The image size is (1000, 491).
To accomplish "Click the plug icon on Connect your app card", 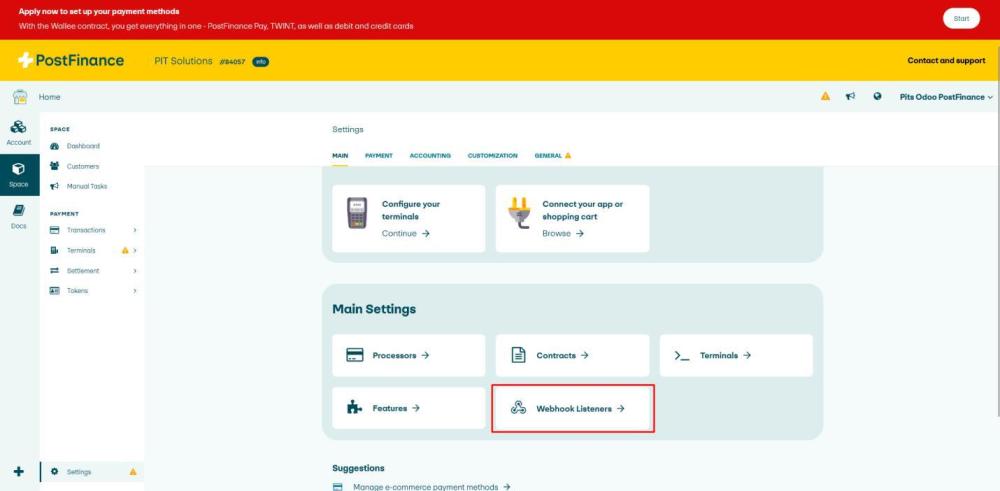I will (520, 213).
